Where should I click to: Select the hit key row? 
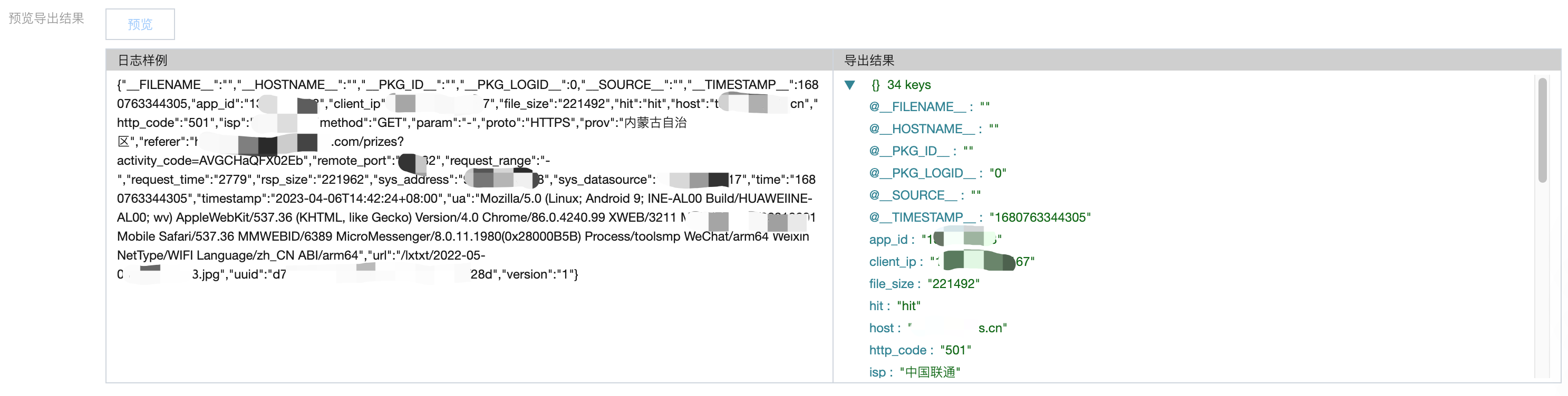click(895, 306)
